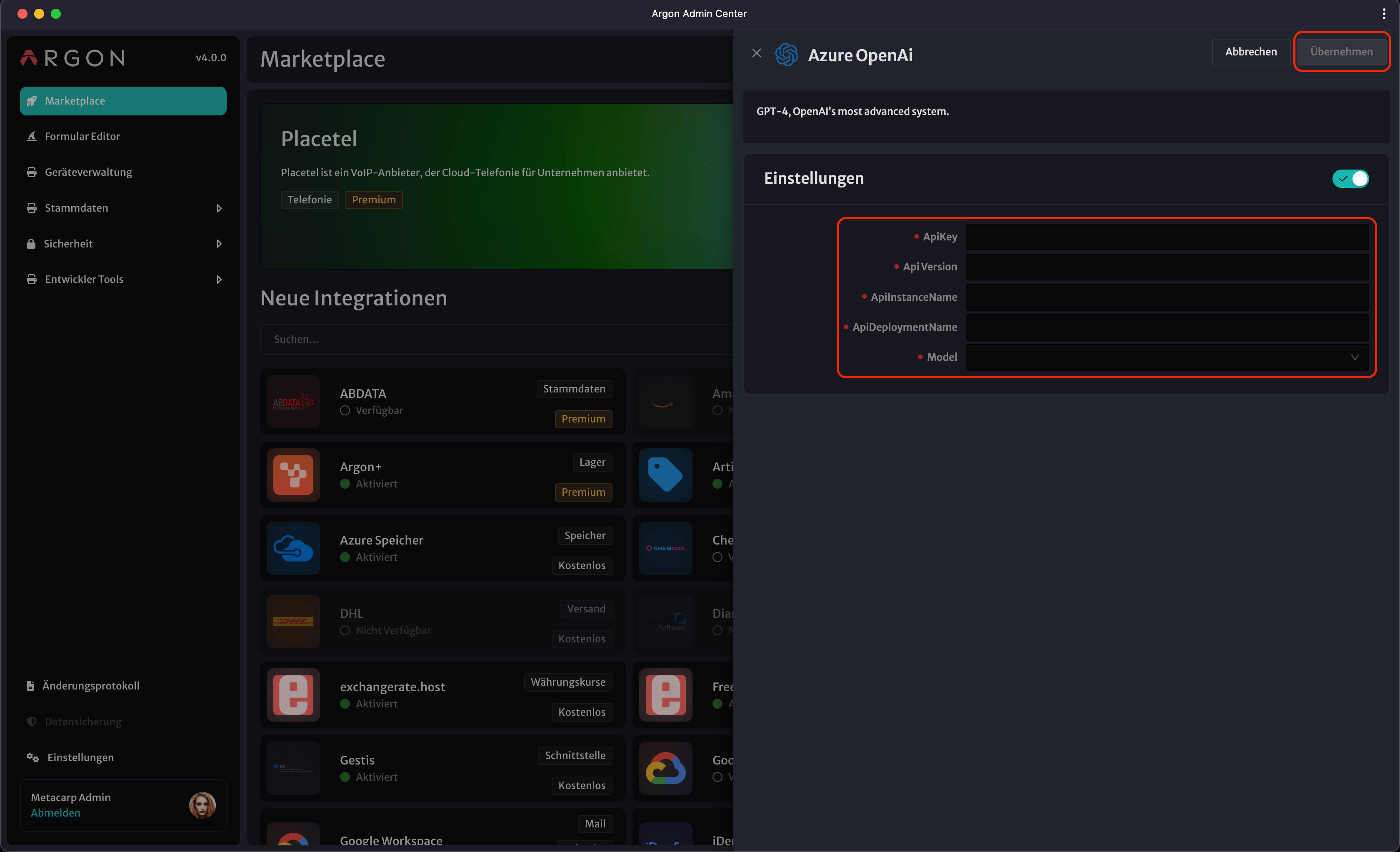The image size is (1400, 852).
Task: Open Formular Editor in sidebar
Action: 123,136
